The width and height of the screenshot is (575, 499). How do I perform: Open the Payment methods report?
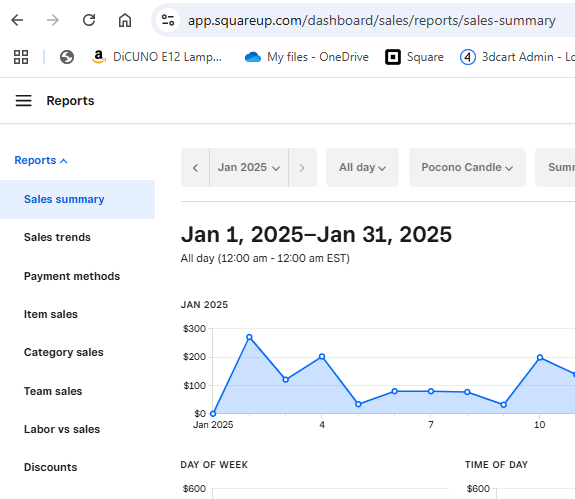[x=72, y=276]
